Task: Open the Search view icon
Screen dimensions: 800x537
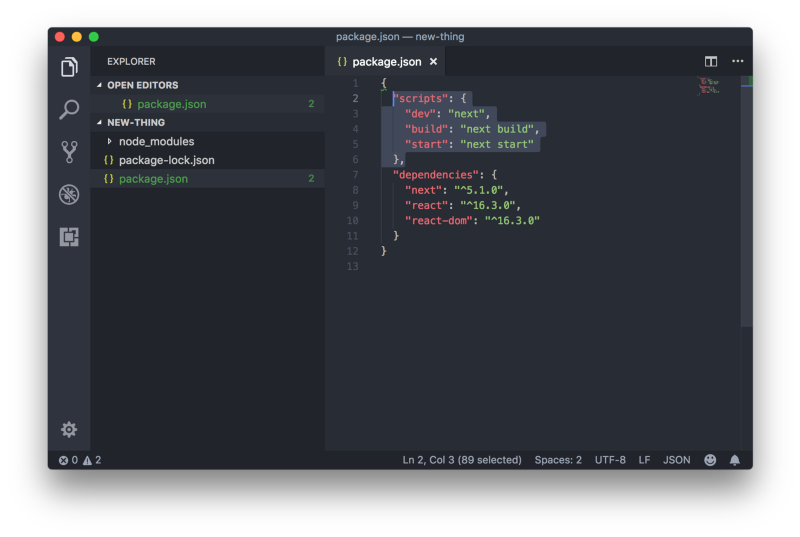Action: pyautogui.click(x=69, y=109)
